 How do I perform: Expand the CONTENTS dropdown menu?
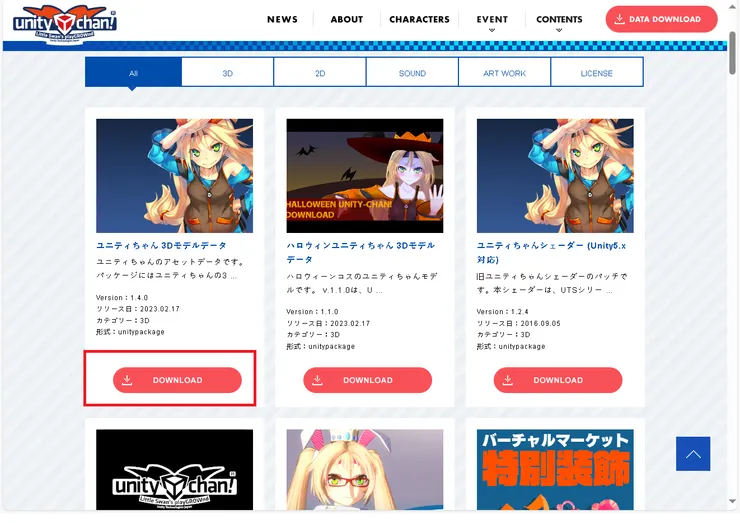[x=559, y=21]
